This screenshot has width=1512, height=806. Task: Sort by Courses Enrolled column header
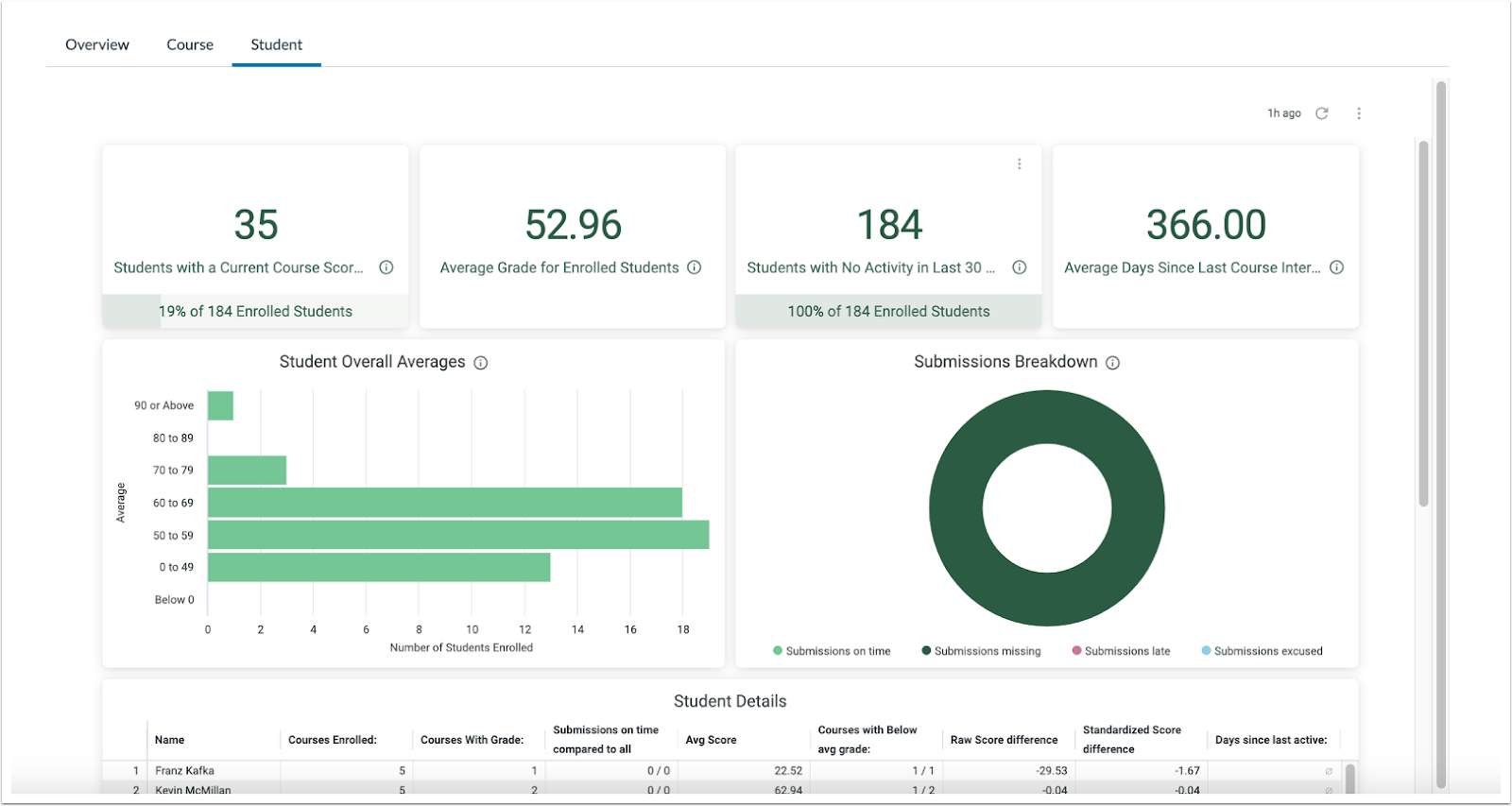coord(333,740)
